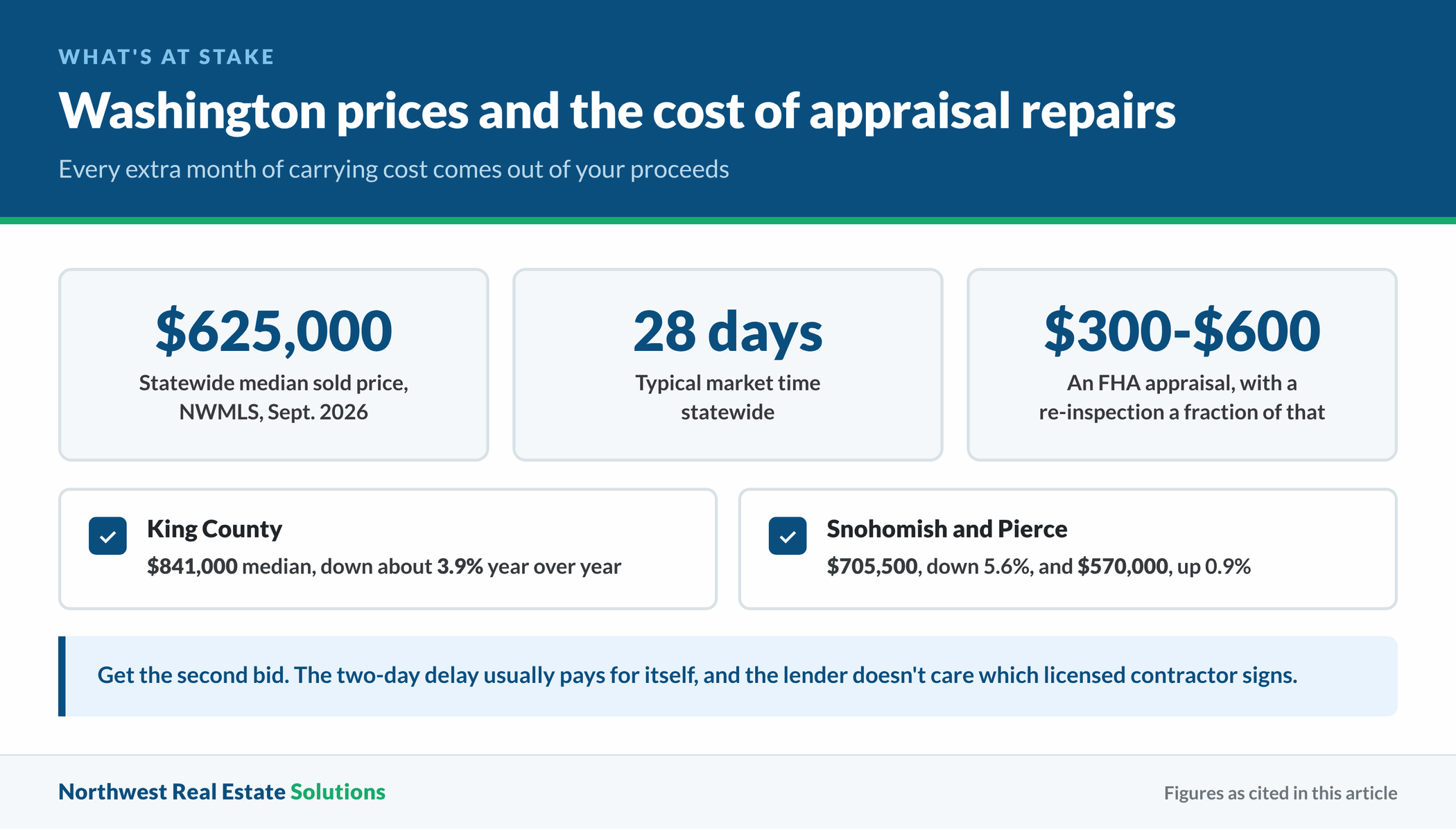This screenshot has width=1456, height=830.
Task: Click the carrying cost subtitle text
Action: [394, 170]
